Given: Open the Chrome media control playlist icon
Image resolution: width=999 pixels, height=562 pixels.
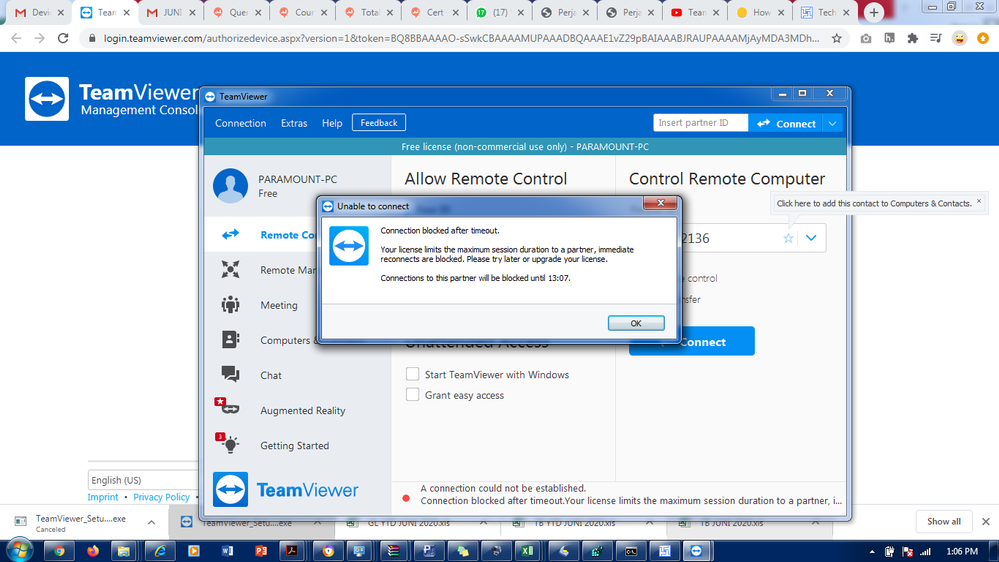Looking at the screenshot, I should click(x=935, y=38).
